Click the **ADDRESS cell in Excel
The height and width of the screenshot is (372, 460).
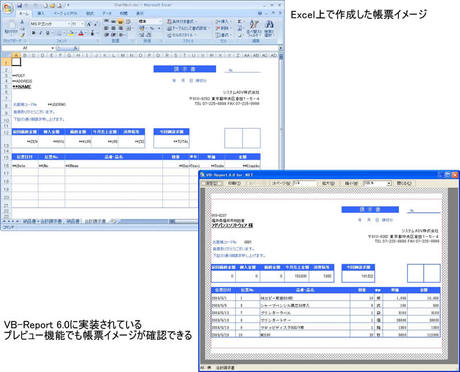(22, 81)
